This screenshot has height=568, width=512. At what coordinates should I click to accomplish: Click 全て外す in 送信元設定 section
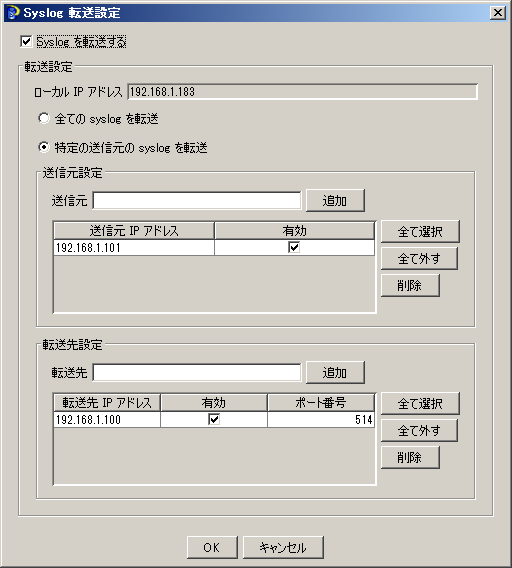tap(419, 258)
